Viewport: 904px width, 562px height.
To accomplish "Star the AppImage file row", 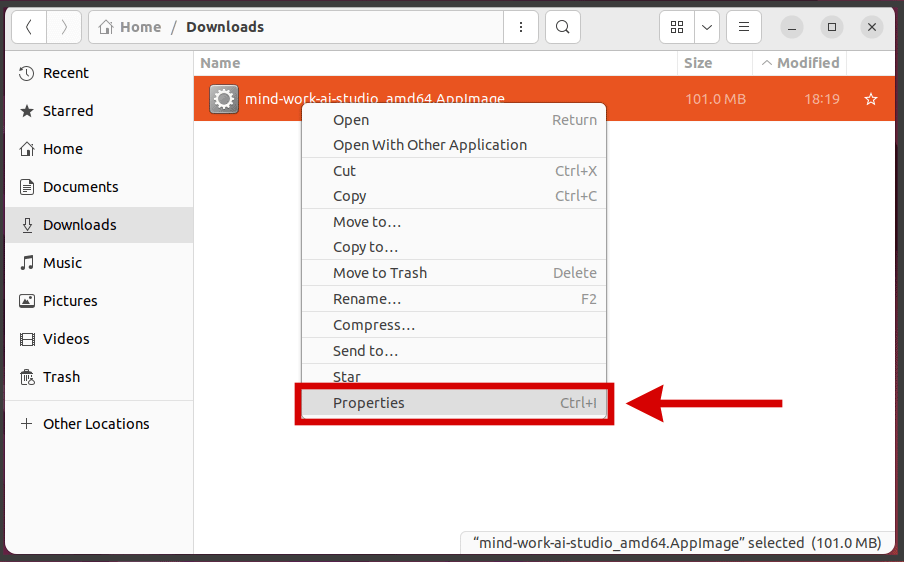I will tap(870, 99).
